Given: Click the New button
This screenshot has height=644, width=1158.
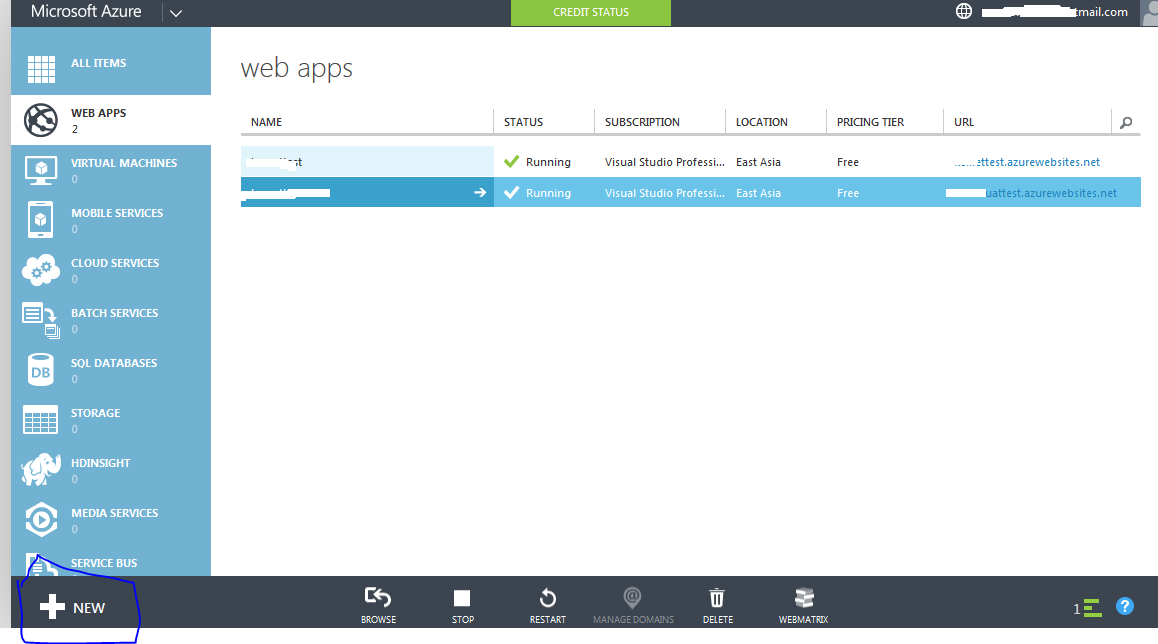Looking at the screenshot, I should 72,607.
